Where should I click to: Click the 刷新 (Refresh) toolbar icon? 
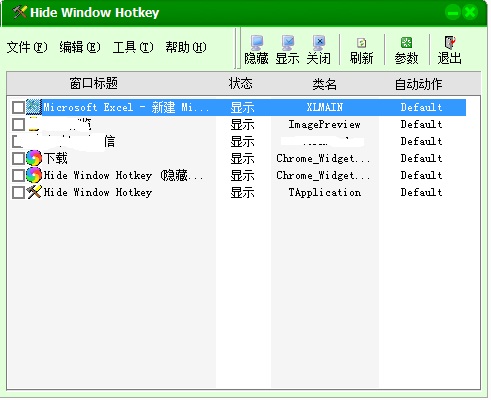(361, 50)
